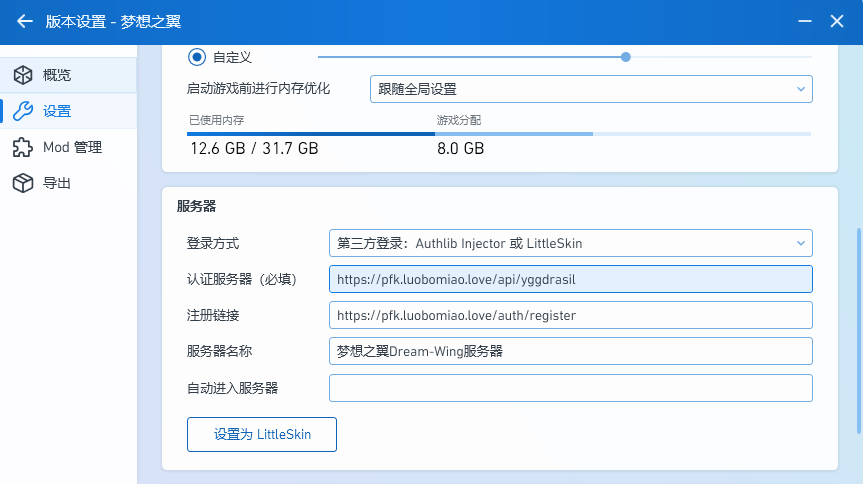The width and height of the screenshot is (863, 484).
Task: Click the puzzle piece Mod icon
Action: click(x=22, y=147)
